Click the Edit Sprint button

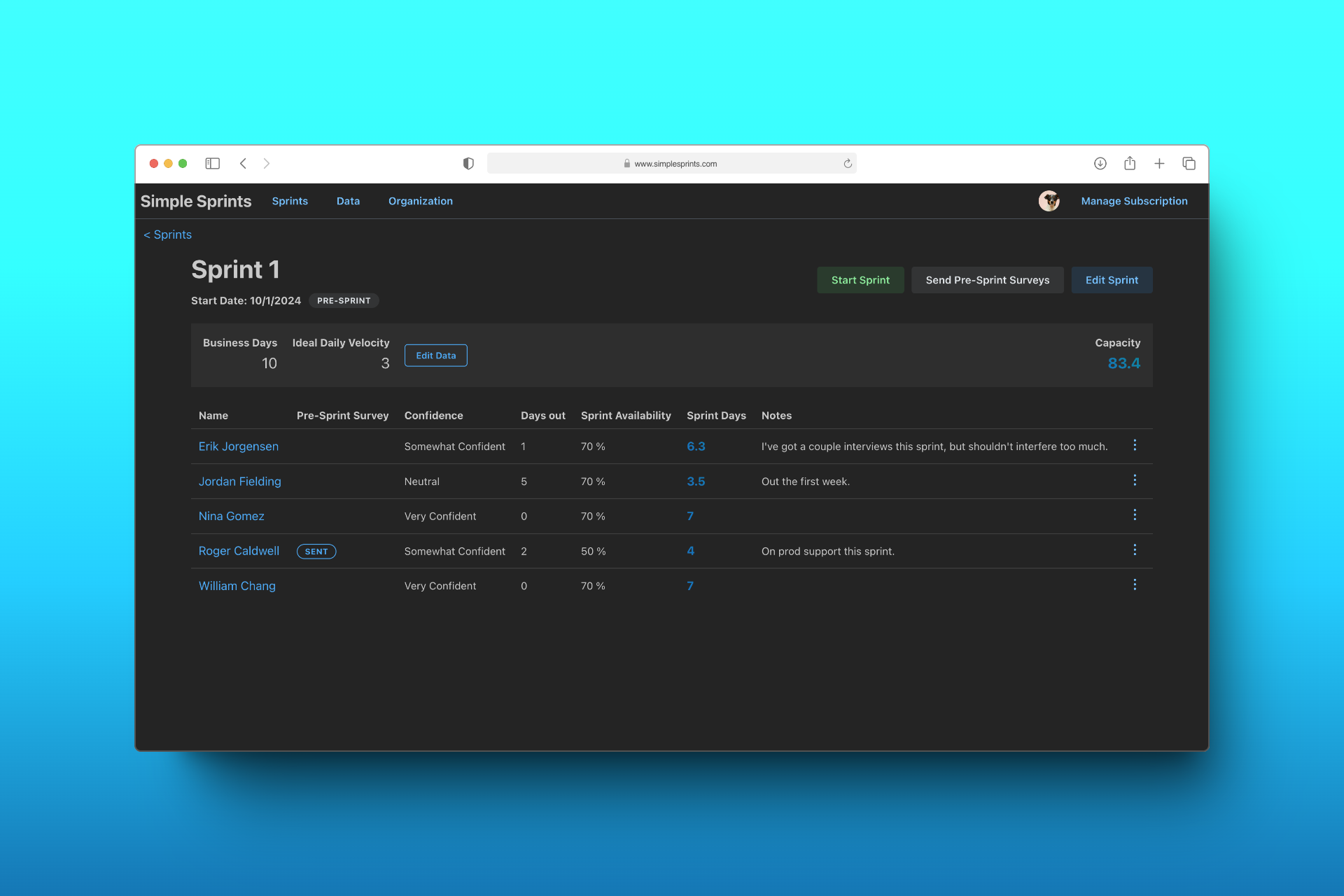(x=1112, y=280)
